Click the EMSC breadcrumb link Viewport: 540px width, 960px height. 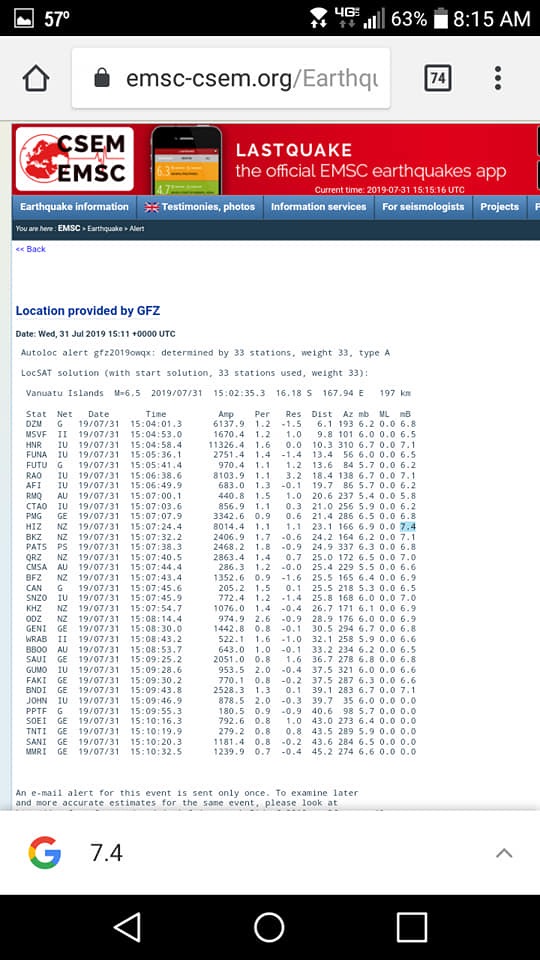[69, 228]
